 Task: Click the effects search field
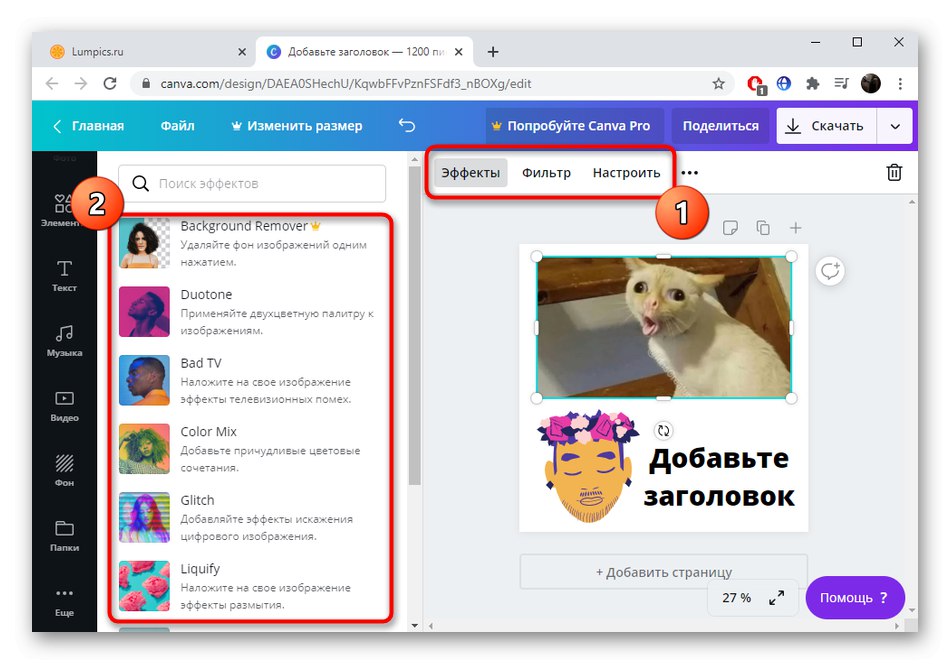point(252,183)
